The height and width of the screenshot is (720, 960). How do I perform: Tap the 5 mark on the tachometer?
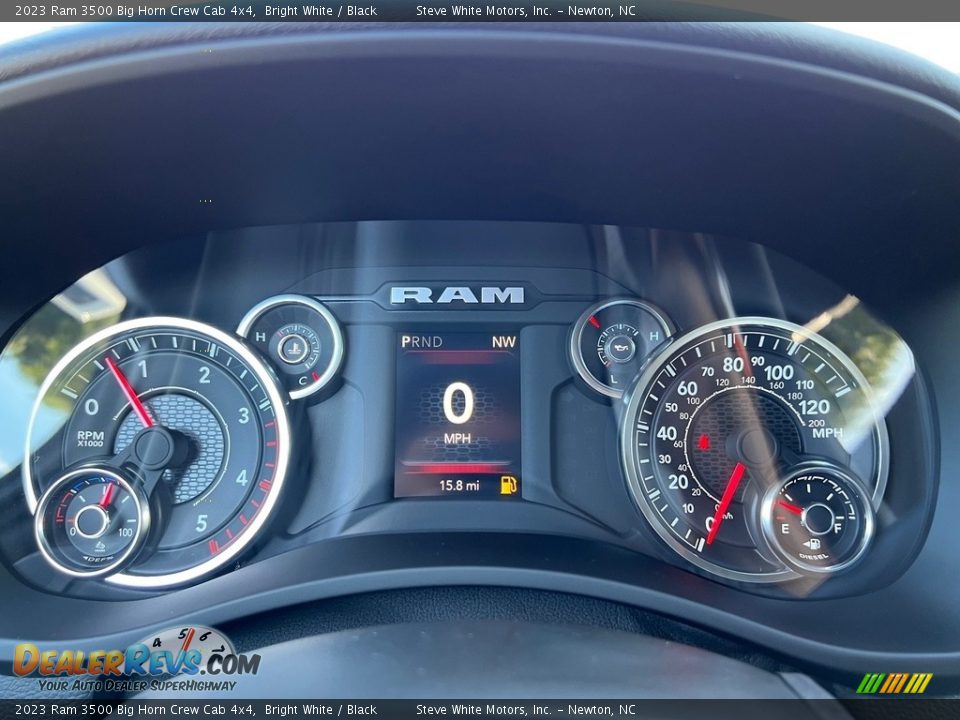[x=201, y=523]
